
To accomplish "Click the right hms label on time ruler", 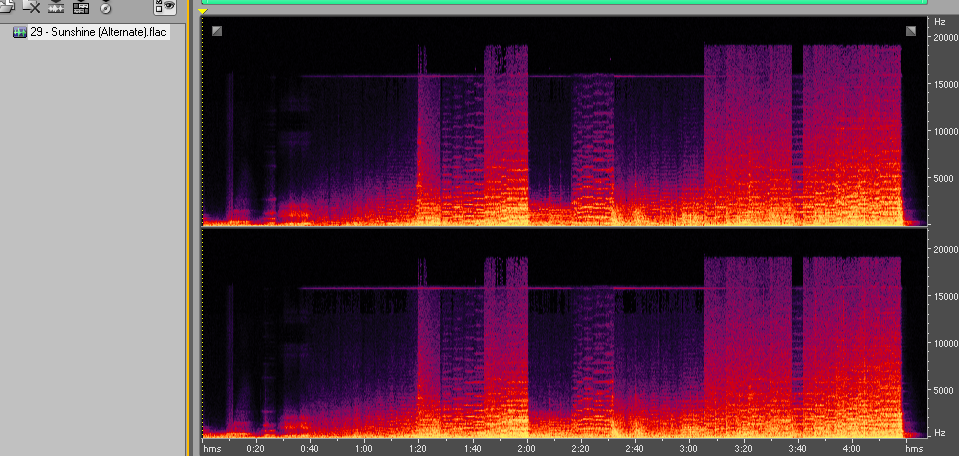I will [x=915, y=449].
